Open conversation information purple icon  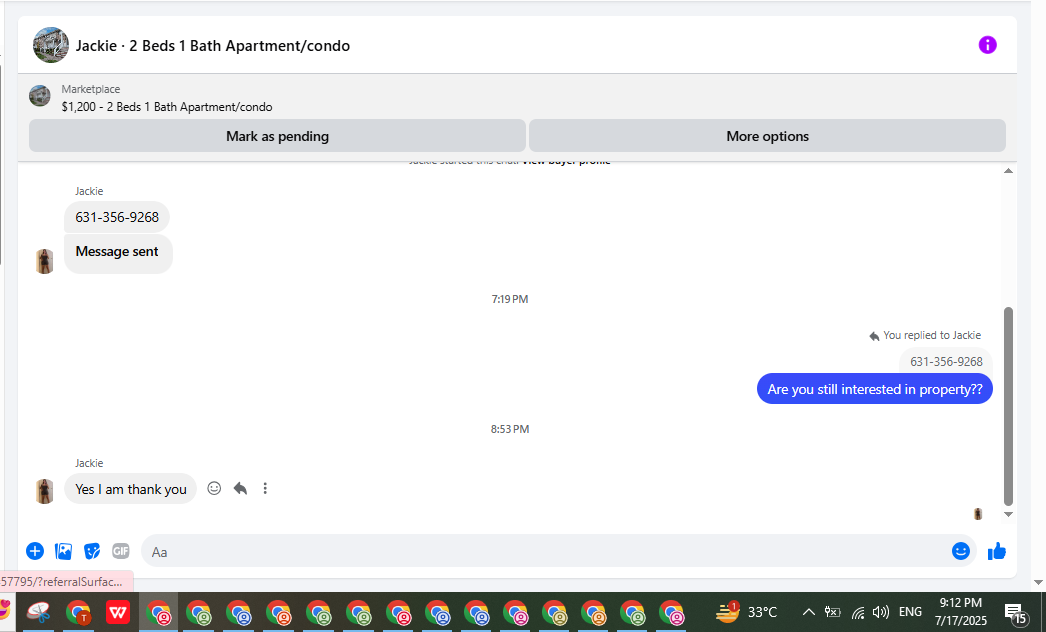point(987,45)
